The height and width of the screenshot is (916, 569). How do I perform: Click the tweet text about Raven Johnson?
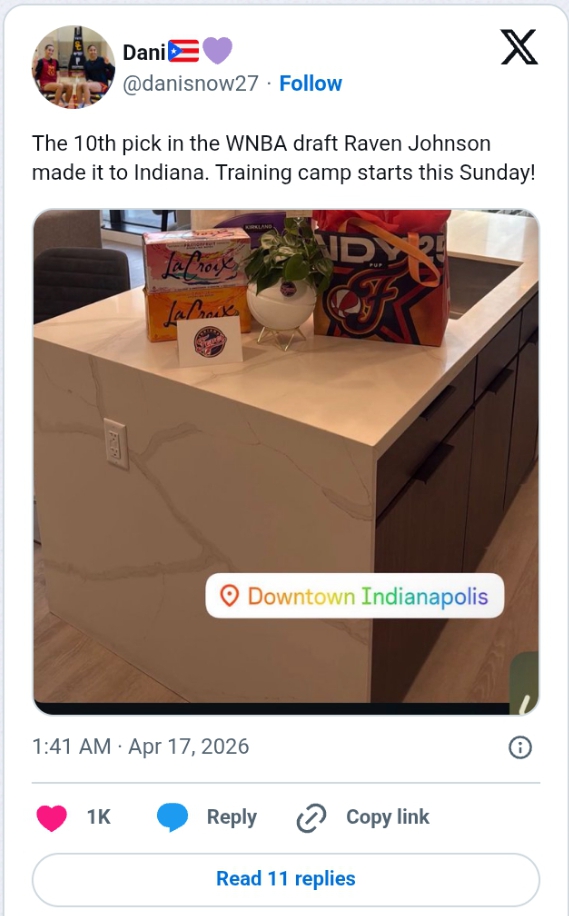tap(283, 158)
